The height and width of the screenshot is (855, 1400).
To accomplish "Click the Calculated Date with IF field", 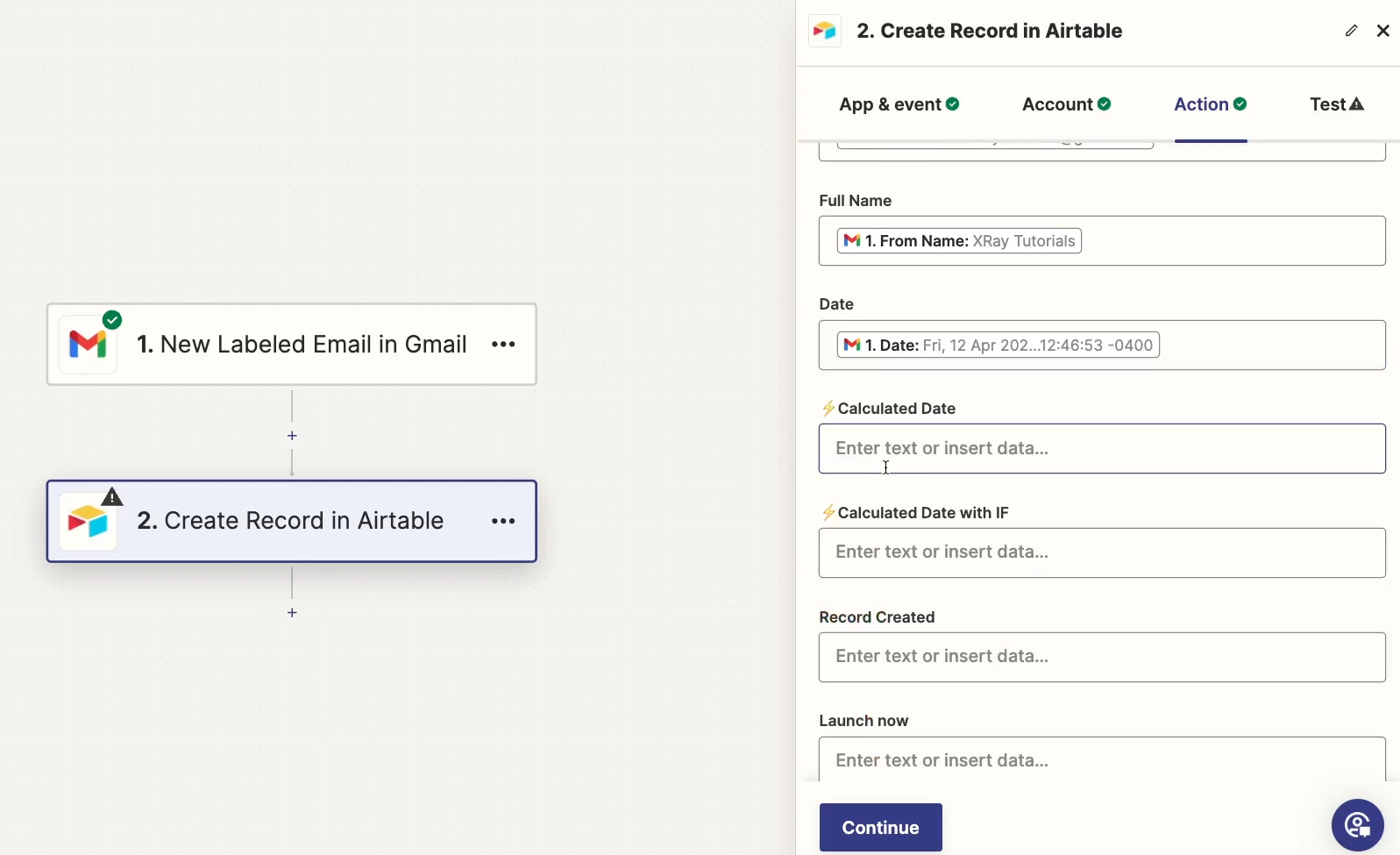I will [1102, 552].
